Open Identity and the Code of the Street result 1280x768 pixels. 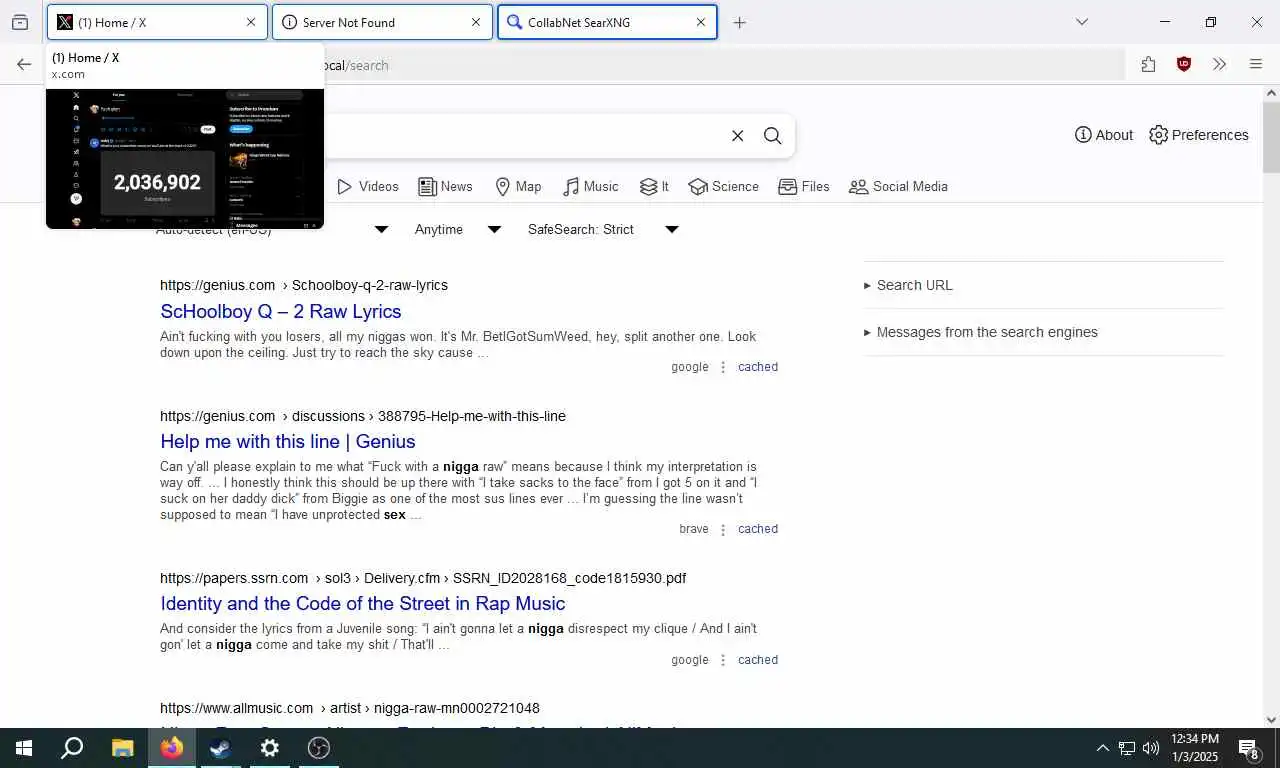[x=363, y=603]
